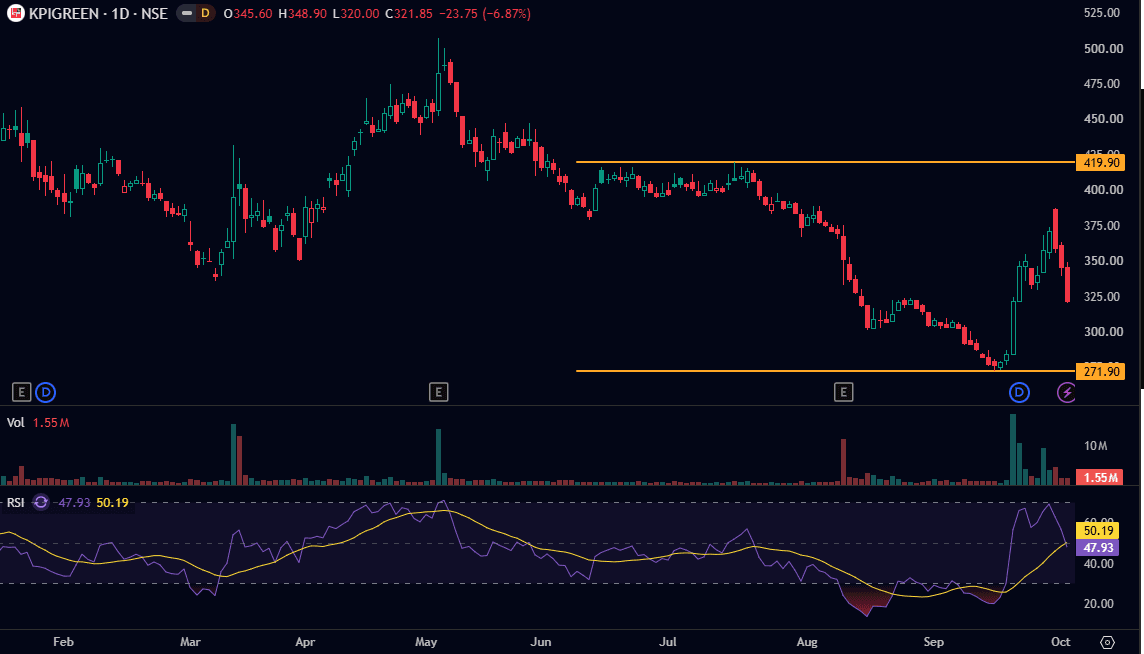Open the earnings E marker in August

pos(843,393)
